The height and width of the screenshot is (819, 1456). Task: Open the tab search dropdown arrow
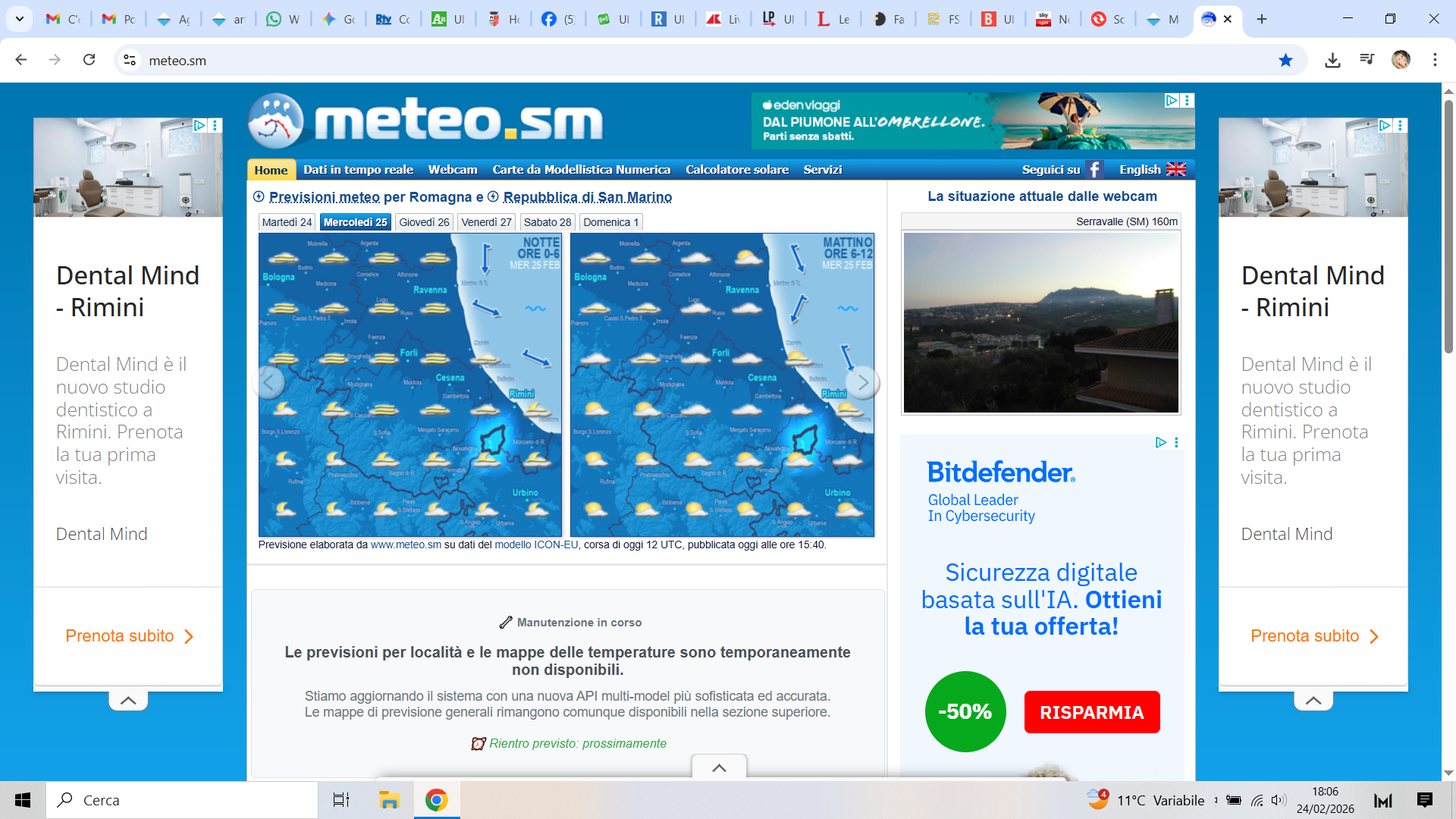(20, 19)
